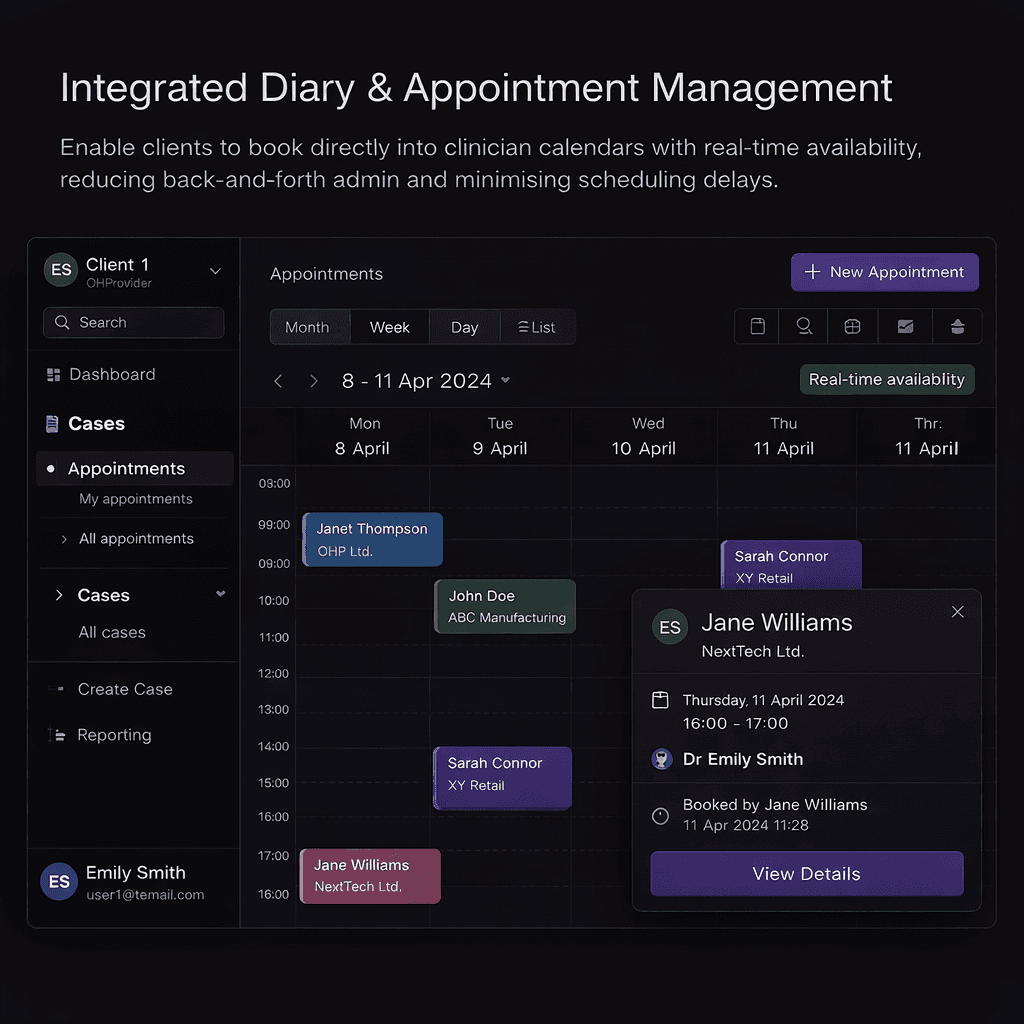Expand the Client 1 account dropdown
Viewport: 1024px width, 1024px height.
pyautogui.click(x=215, y=270)
